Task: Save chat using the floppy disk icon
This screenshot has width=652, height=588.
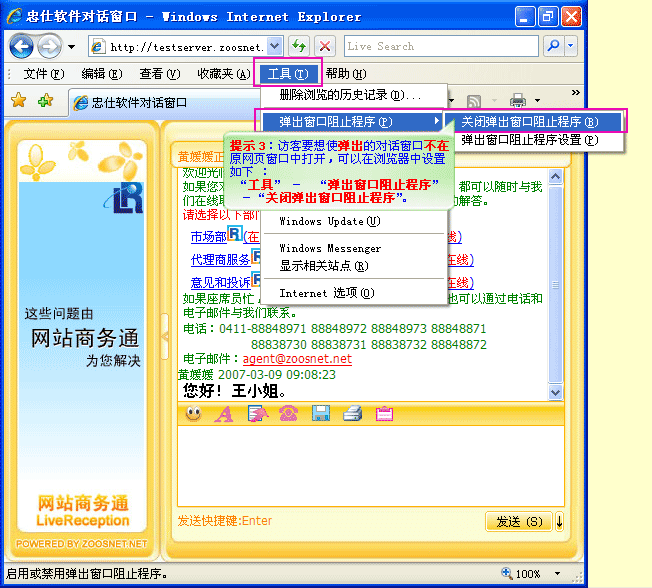Action: point(320,413)
